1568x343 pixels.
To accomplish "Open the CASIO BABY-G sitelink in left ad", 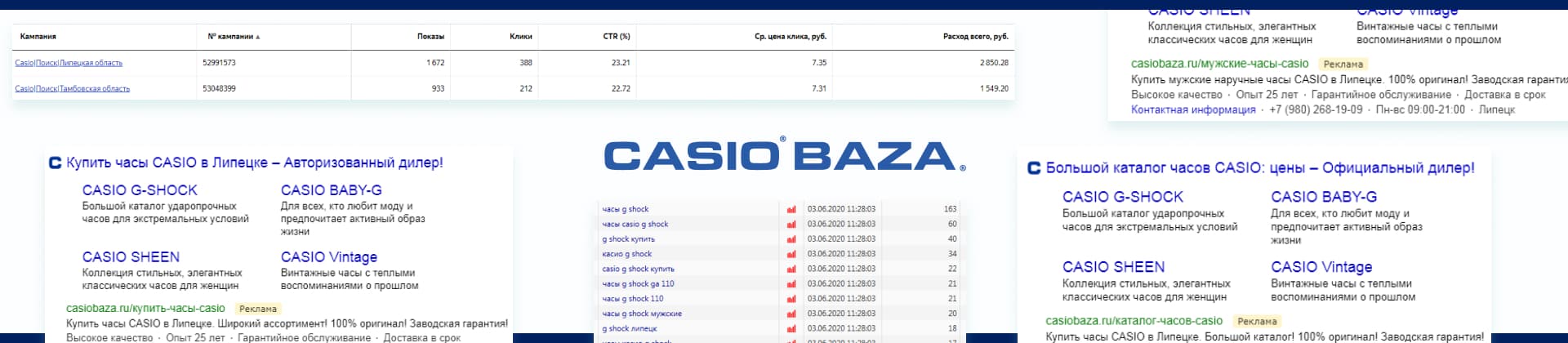I will click(332, 189).
